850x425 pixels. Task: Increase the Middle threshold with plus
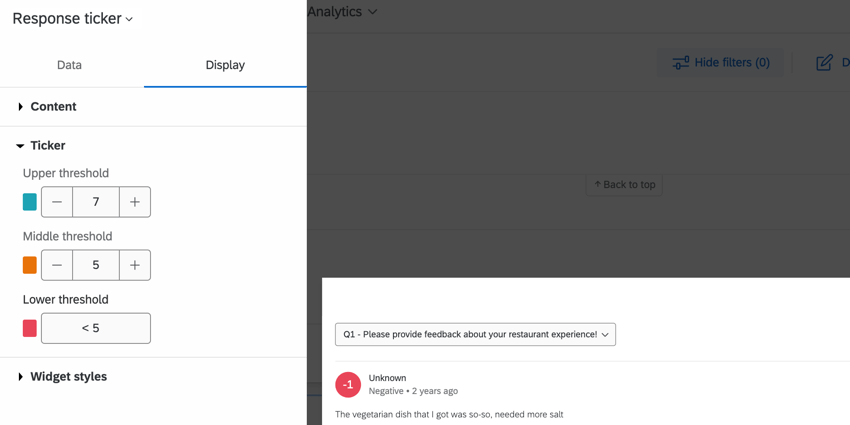pos(135,265)
